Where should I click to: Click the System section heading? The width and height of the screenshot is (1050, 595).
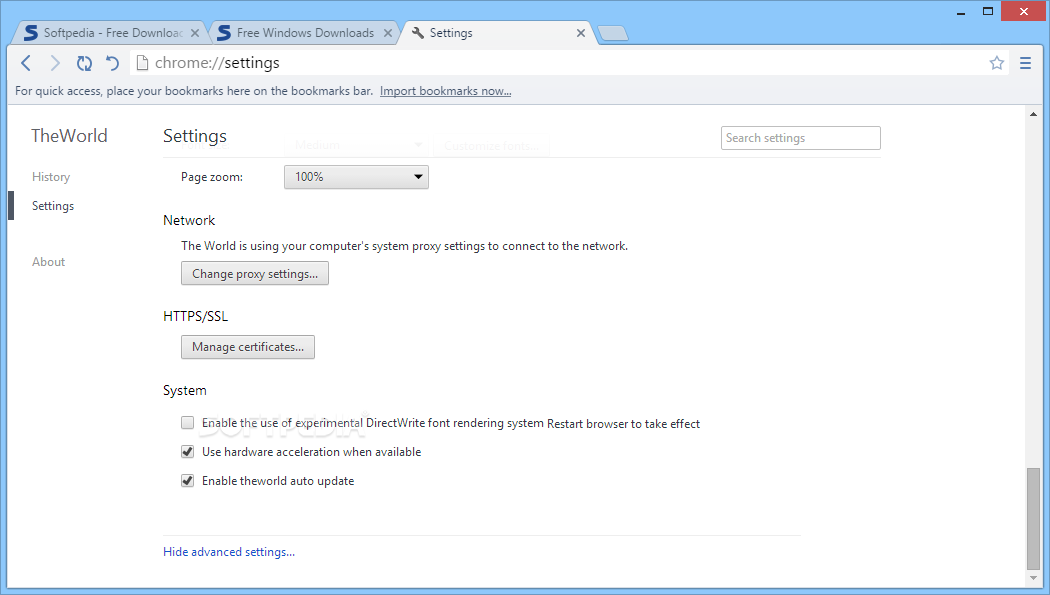[x=185, y=390]
